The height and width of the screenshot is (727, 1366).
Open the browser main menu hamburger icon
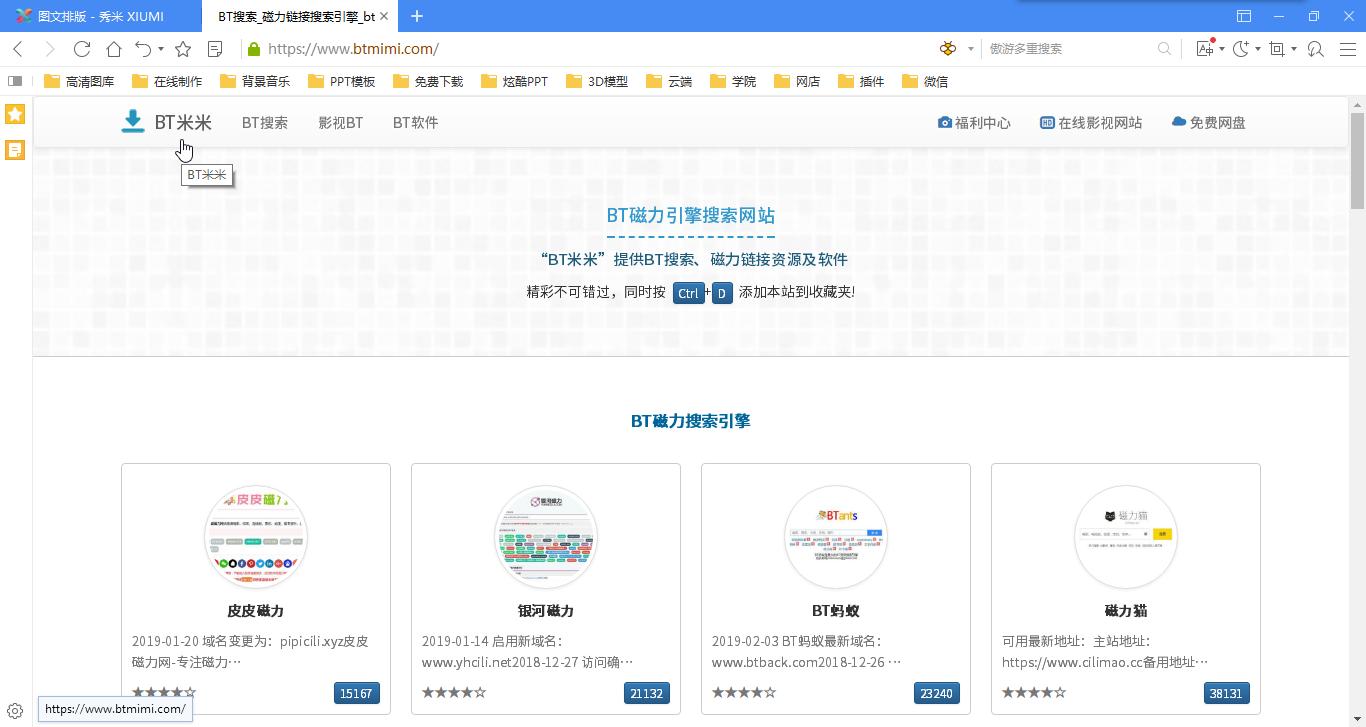1347,49
